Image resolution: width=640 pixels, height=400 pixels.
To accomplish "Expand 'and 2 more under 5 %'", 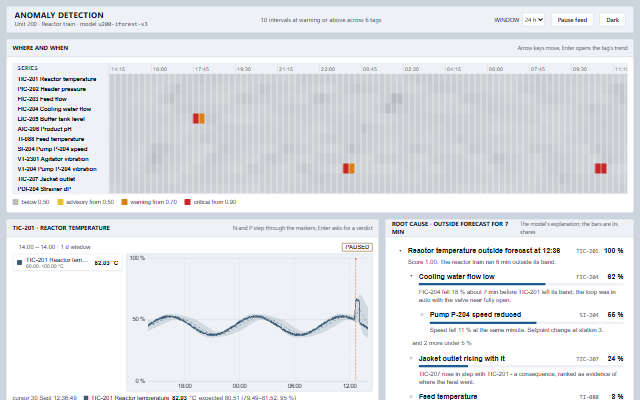I will 442,343.
